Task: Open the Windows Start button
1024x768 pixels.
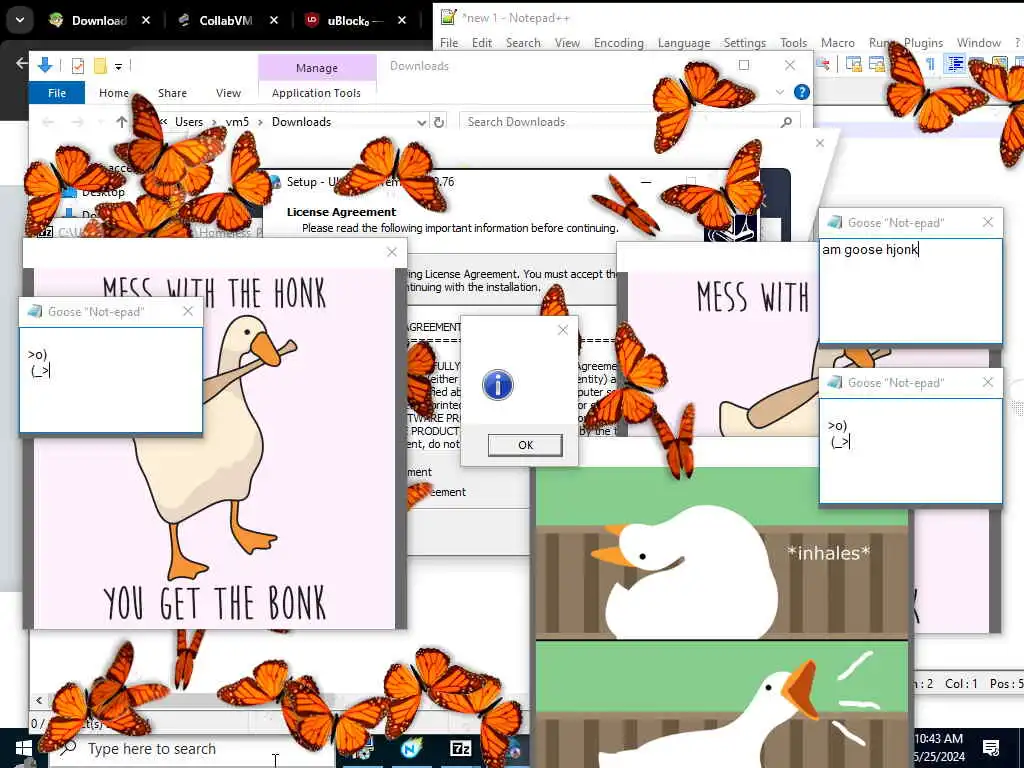Action: tap(24, 749)
